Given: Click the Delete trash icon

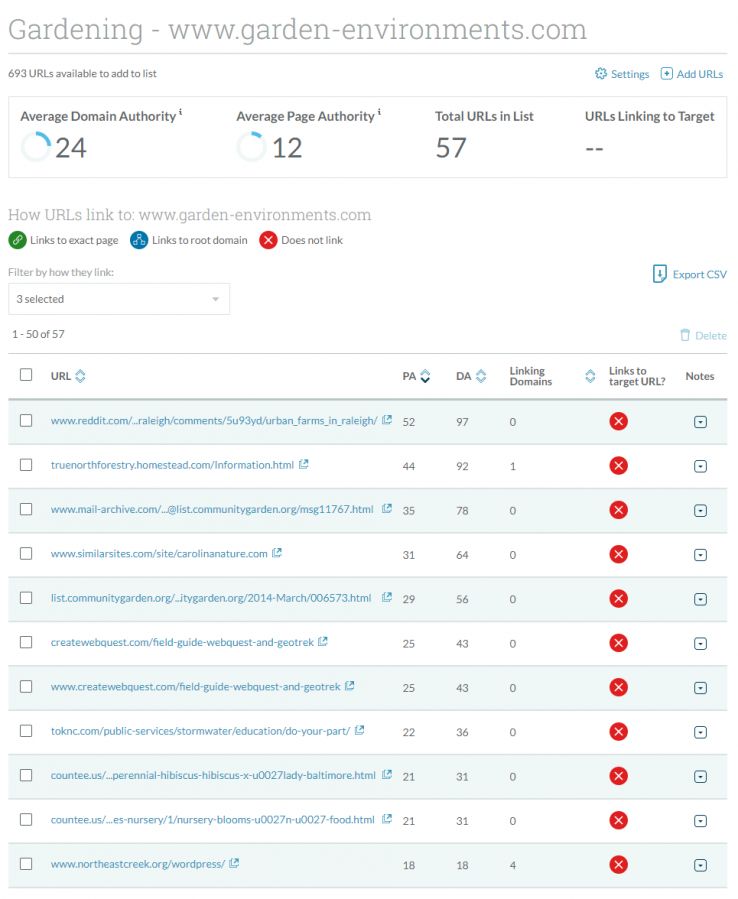Looking at the screenshot, I should click(685, 336).
